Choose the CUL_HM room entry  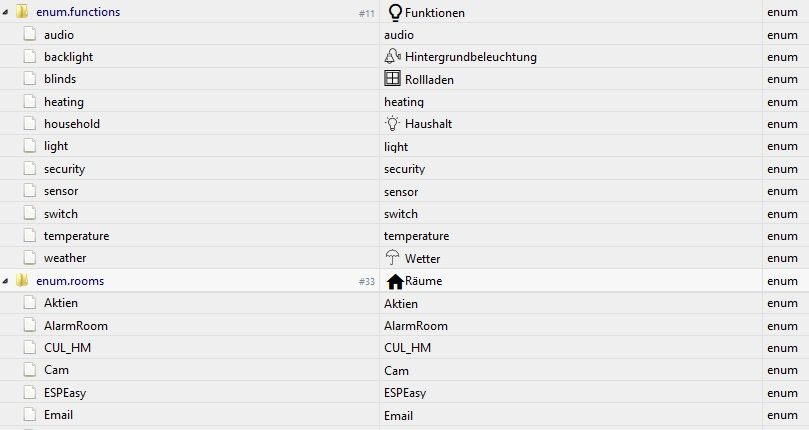tap(67, 348)
